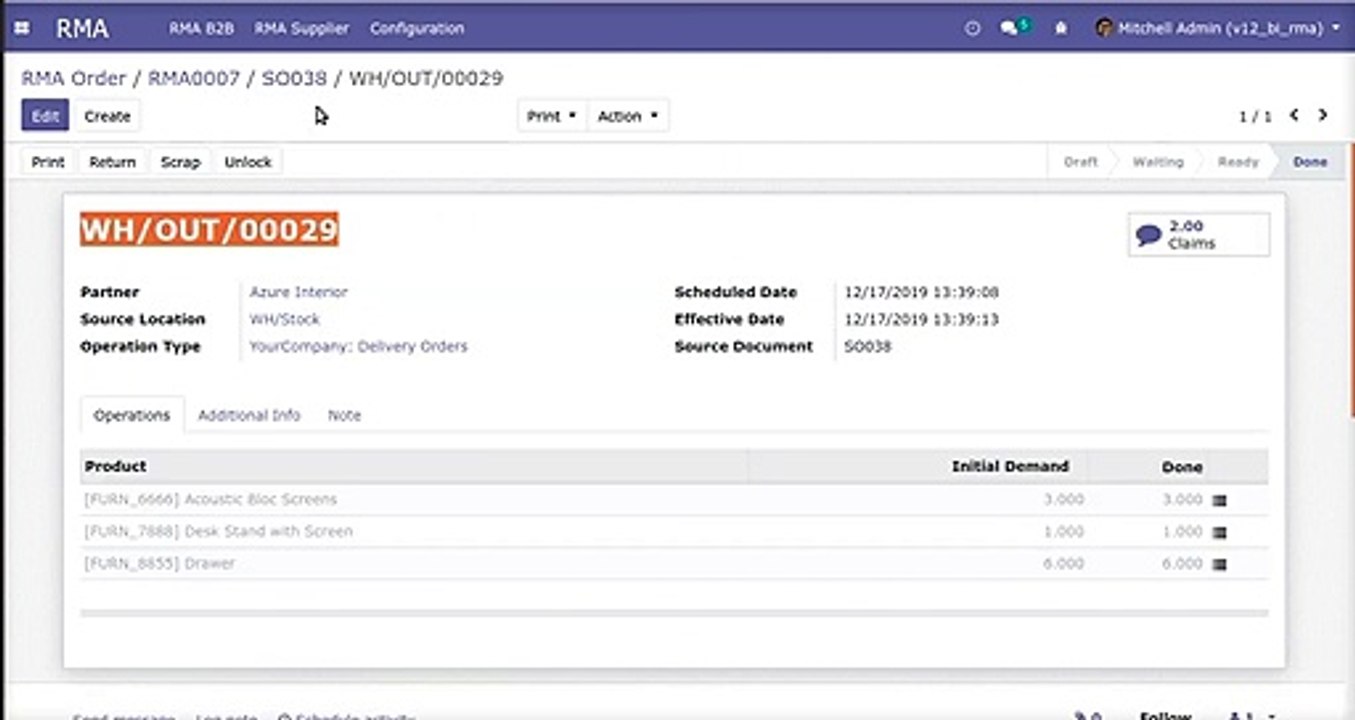Click the effective date 12/17/2019 13:39:13
1355x720 pixels.
point(921,319)
